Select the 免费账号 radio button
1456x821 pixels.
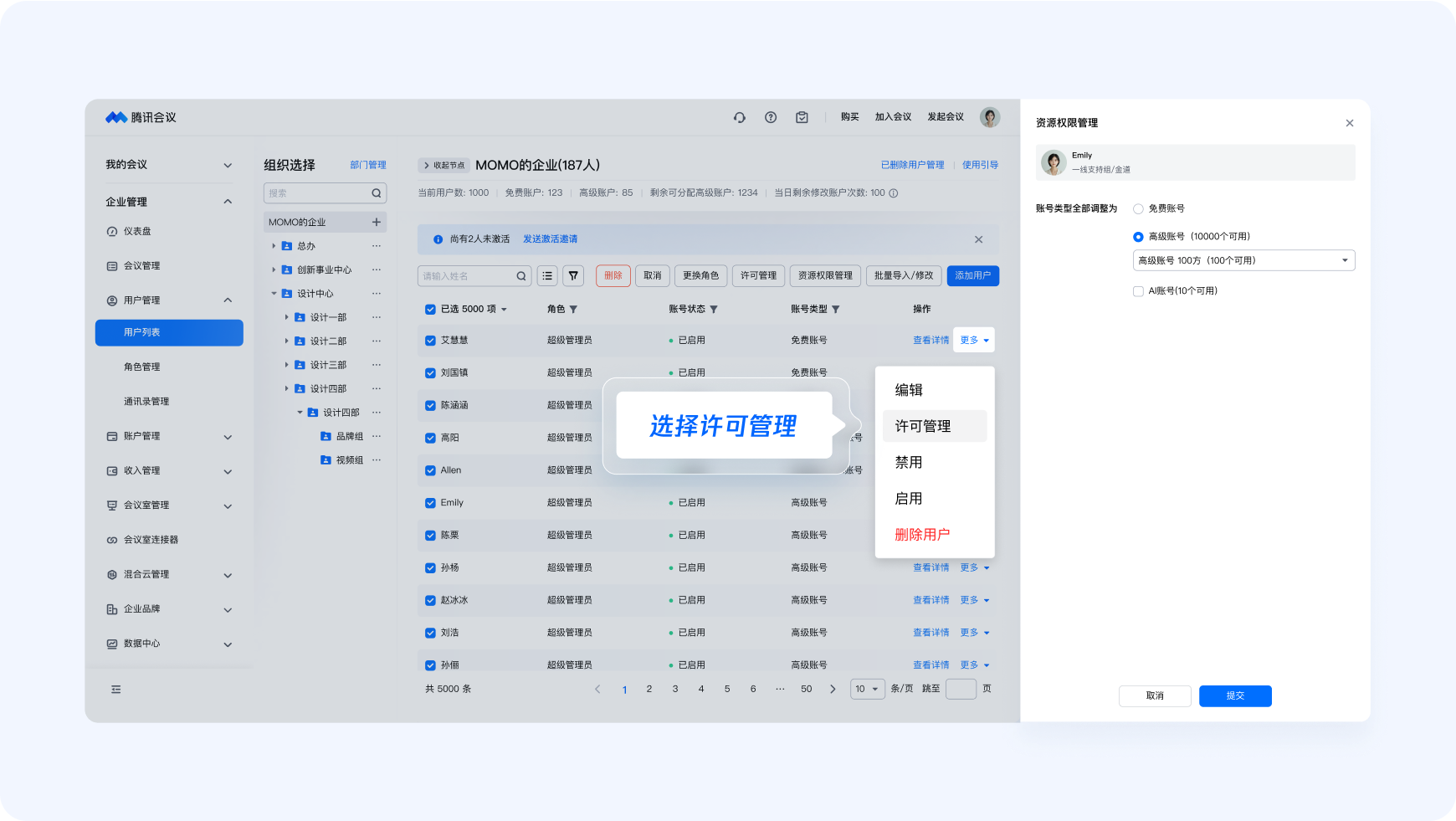tap(1138, 209)
